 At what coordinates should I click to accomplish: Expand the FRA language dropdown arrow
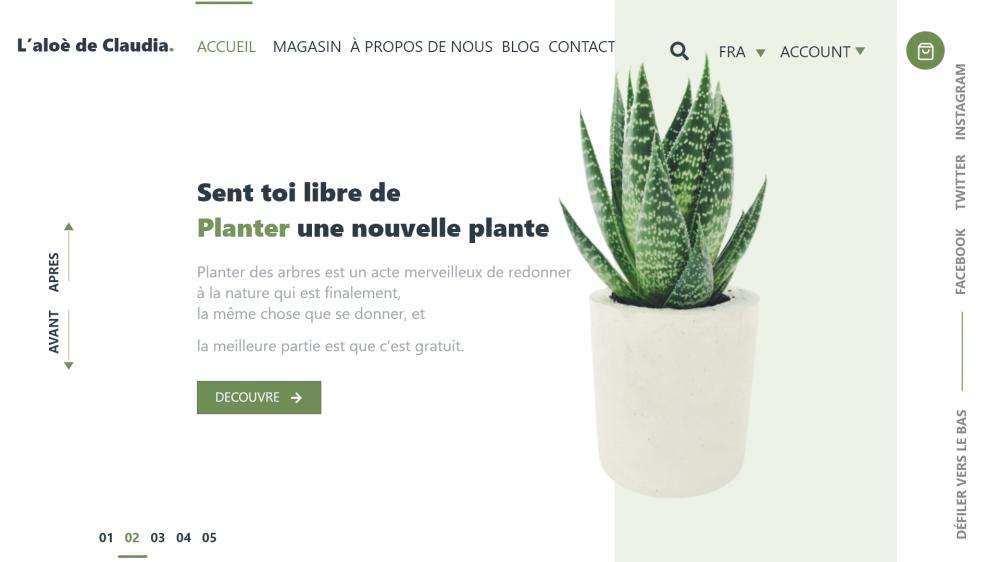760,53
